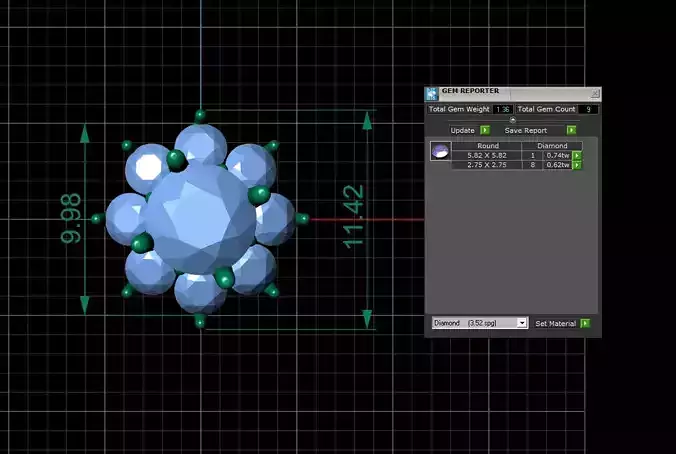Click the 0.74tw weight cell
This screenshot has height=454, width=676.
[x=558, y=156]
